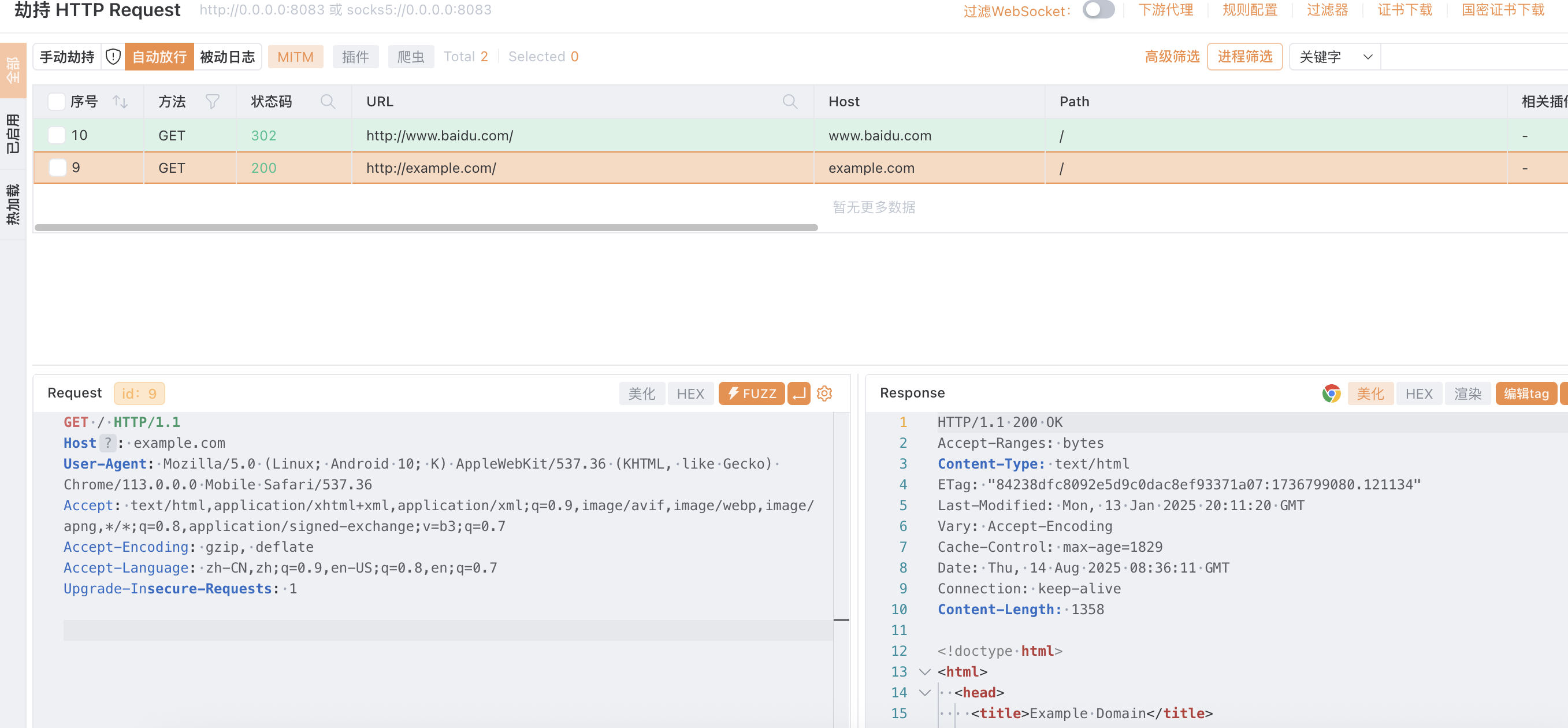
Task: Click 美化 in the Response panel
Action: point(1370,394)
